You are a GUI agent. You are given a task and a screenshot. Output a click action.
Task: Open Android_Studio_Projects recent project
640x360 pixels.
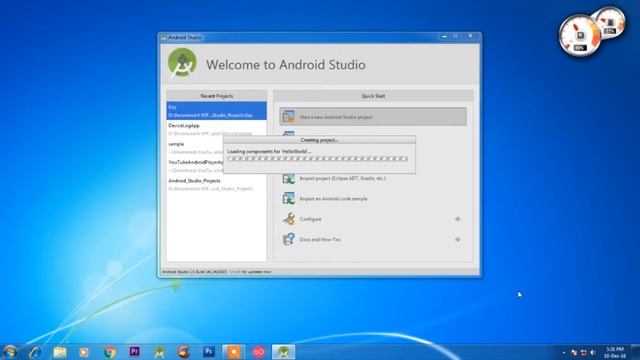click(216, 184)
